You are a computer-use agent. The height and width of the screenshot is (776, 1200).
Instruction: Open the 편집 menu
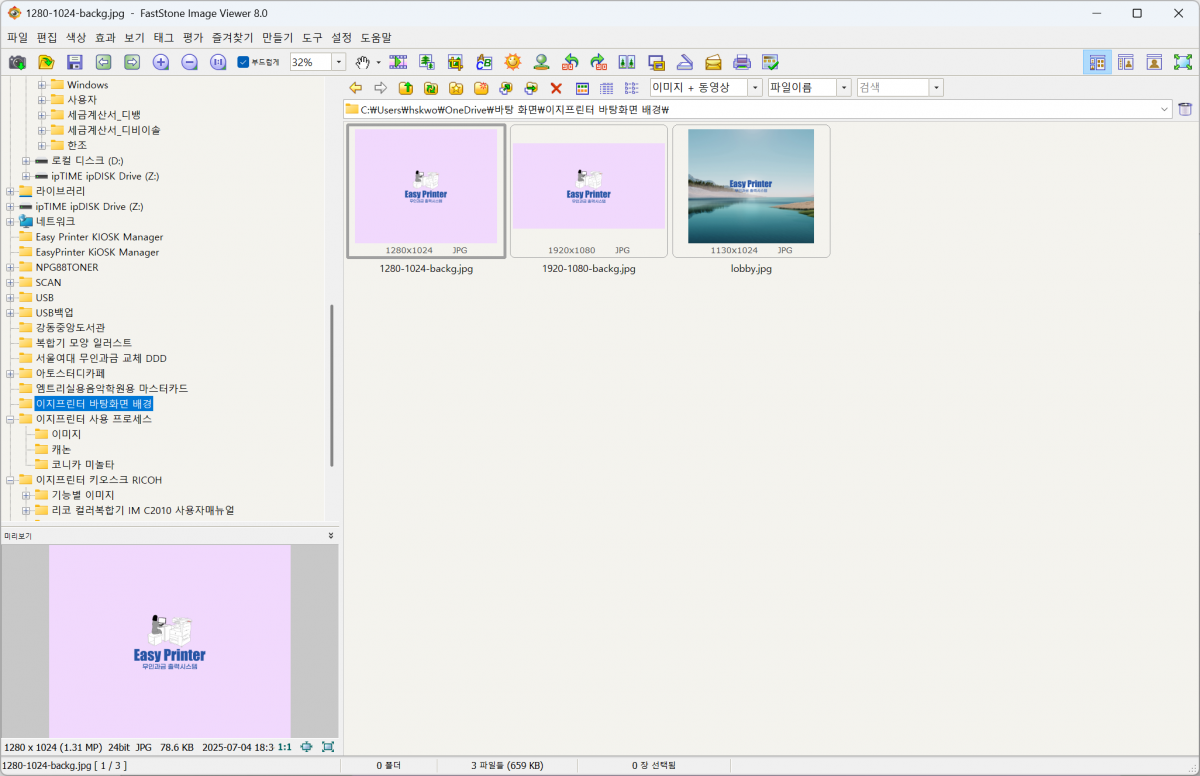47,37
